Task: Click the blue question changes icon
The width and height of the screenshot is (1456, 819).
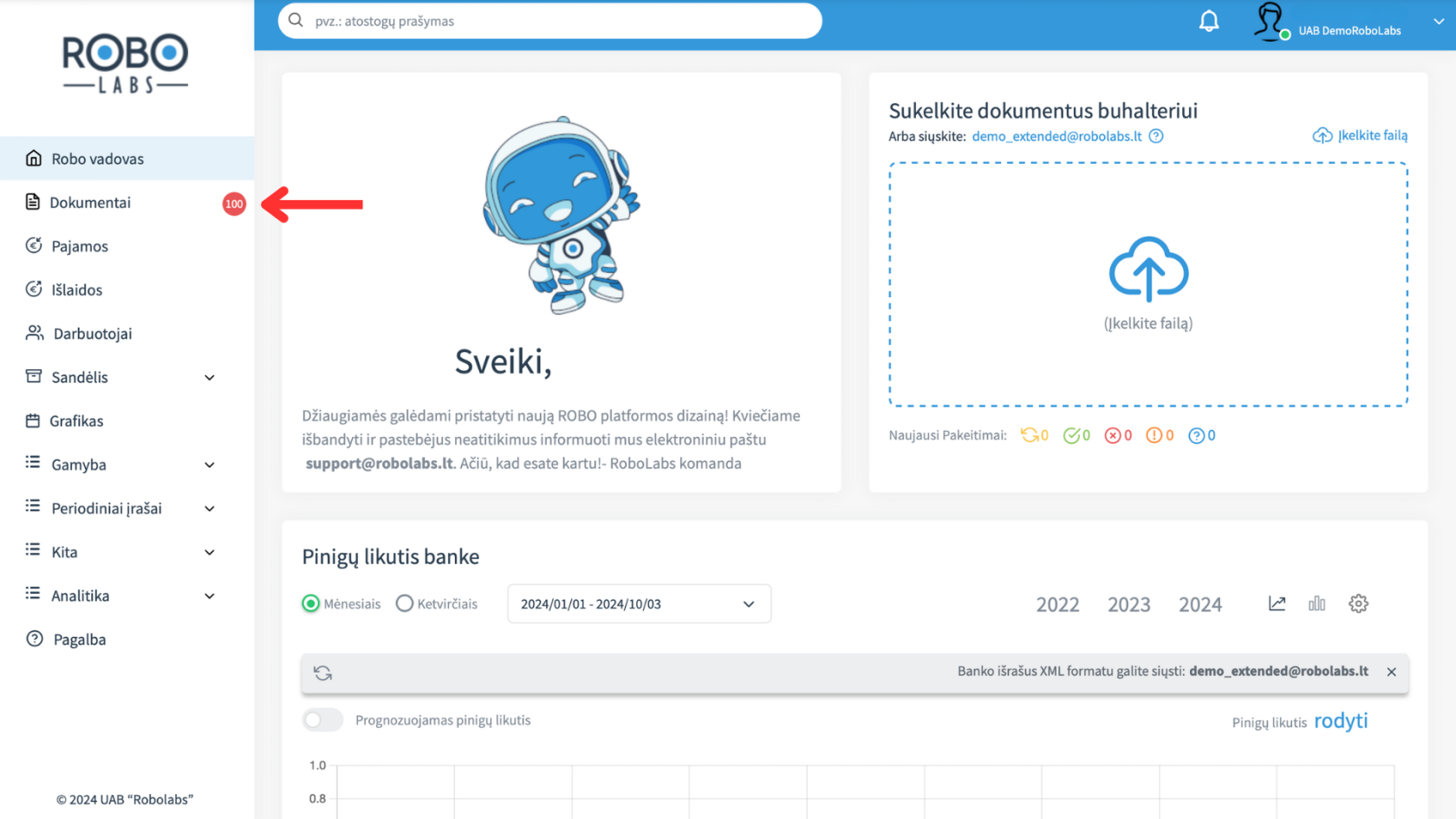Action: [1196, 435]
